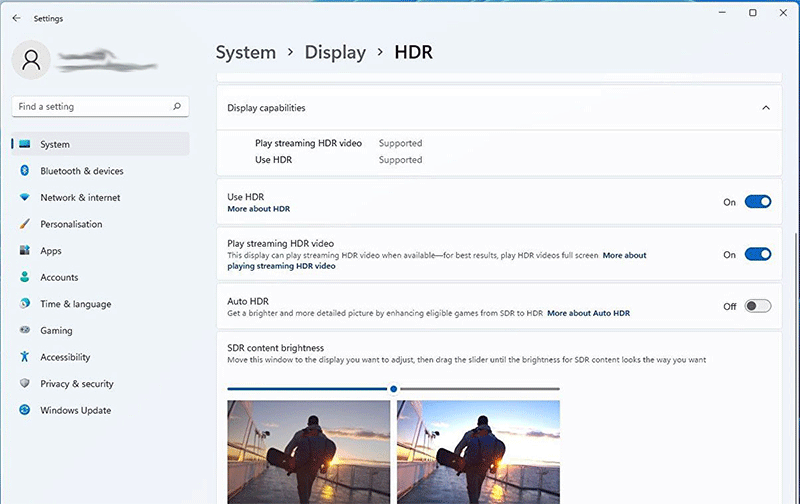Click the Windows Update sync icon
This screenshot has height=504, width=800.
click(24, 409)
